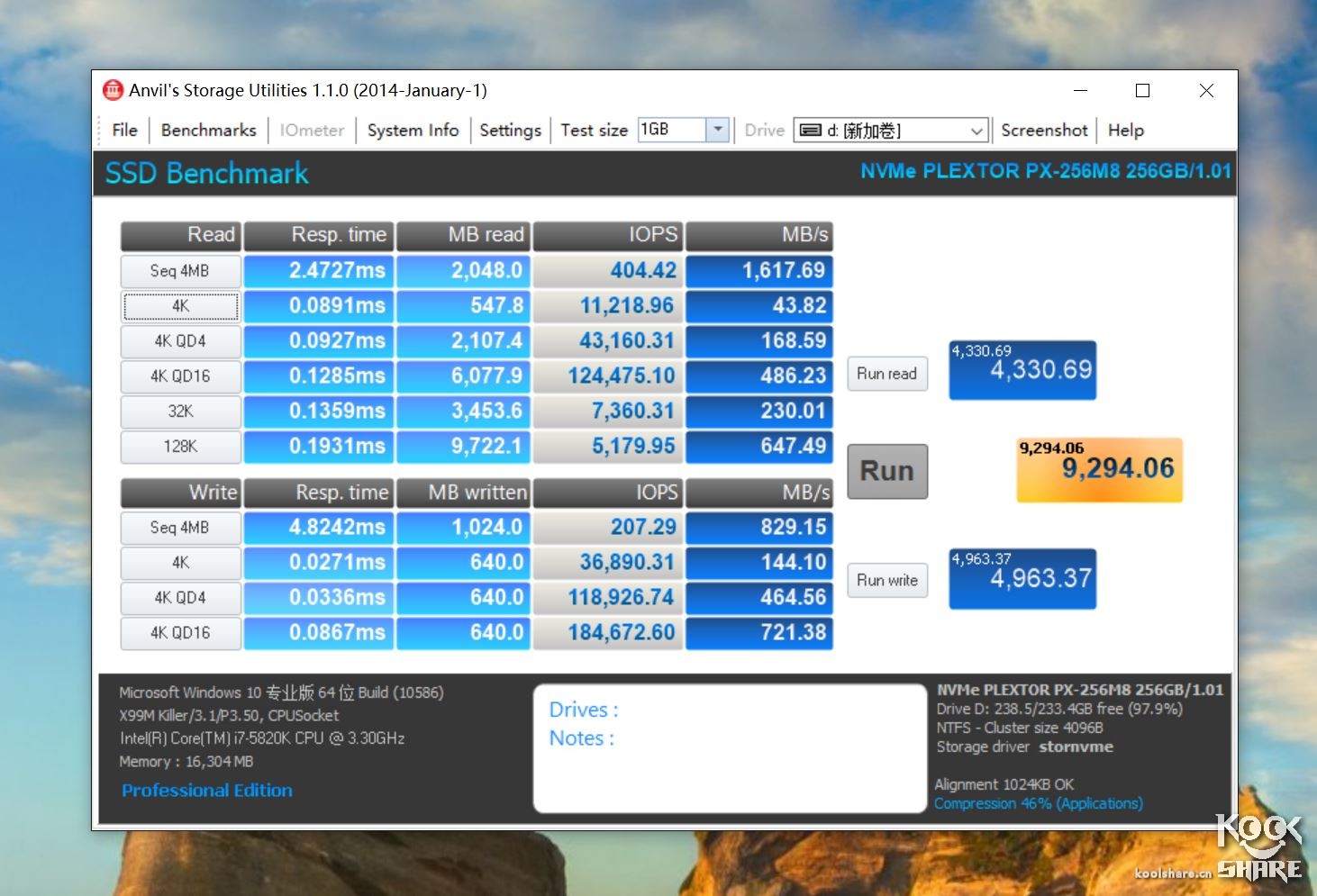Image resolution: width=1317 pixels, height=896 pixels.
Task: Click the Compression 46% (Applications) link
Action: tap(1038, 803)
